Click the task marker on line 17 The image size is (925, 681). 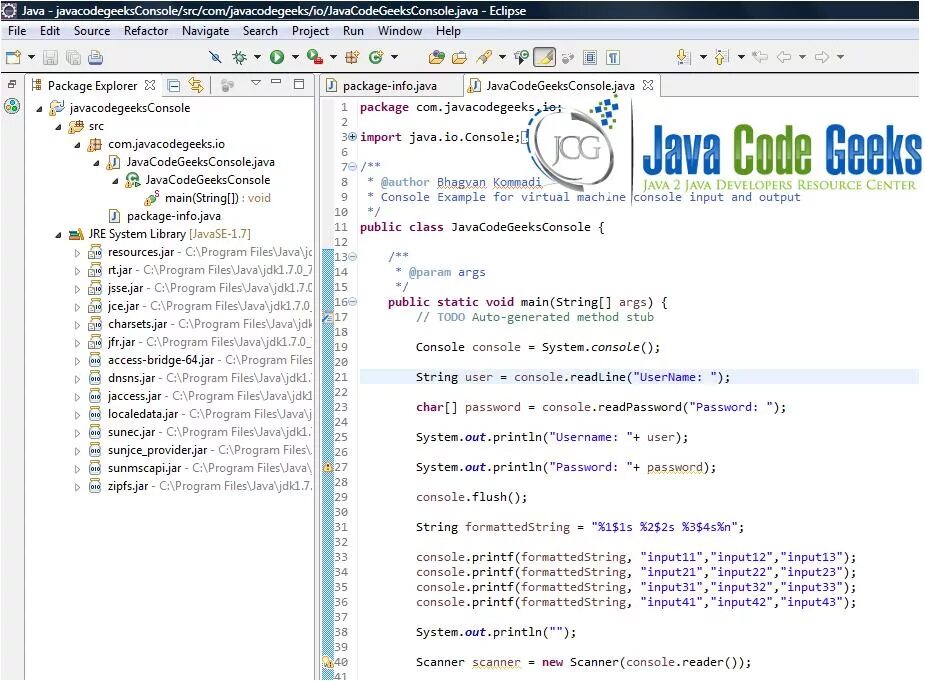click(x=327, y=317)
